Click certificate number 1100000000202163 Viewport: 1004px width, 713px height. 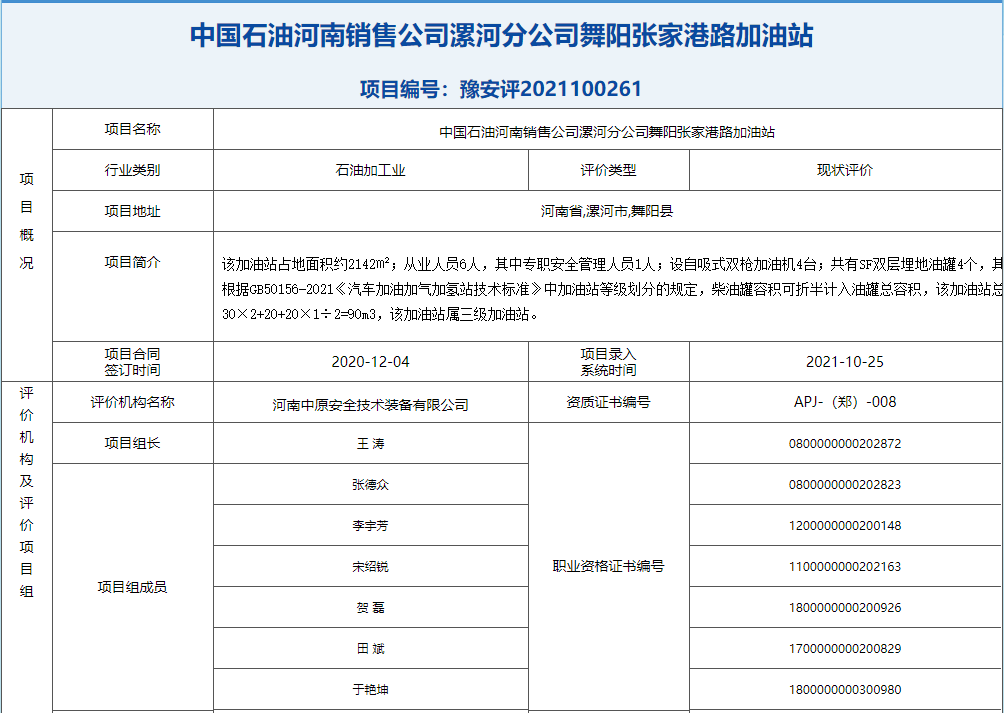pyautogui.click(x=845, y=567)
